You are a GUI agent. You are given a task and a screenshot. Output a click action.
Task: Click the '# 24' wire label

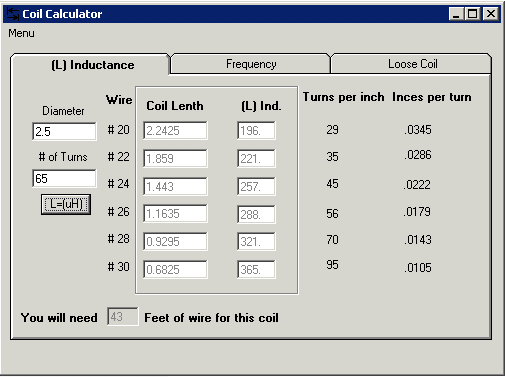118,184
